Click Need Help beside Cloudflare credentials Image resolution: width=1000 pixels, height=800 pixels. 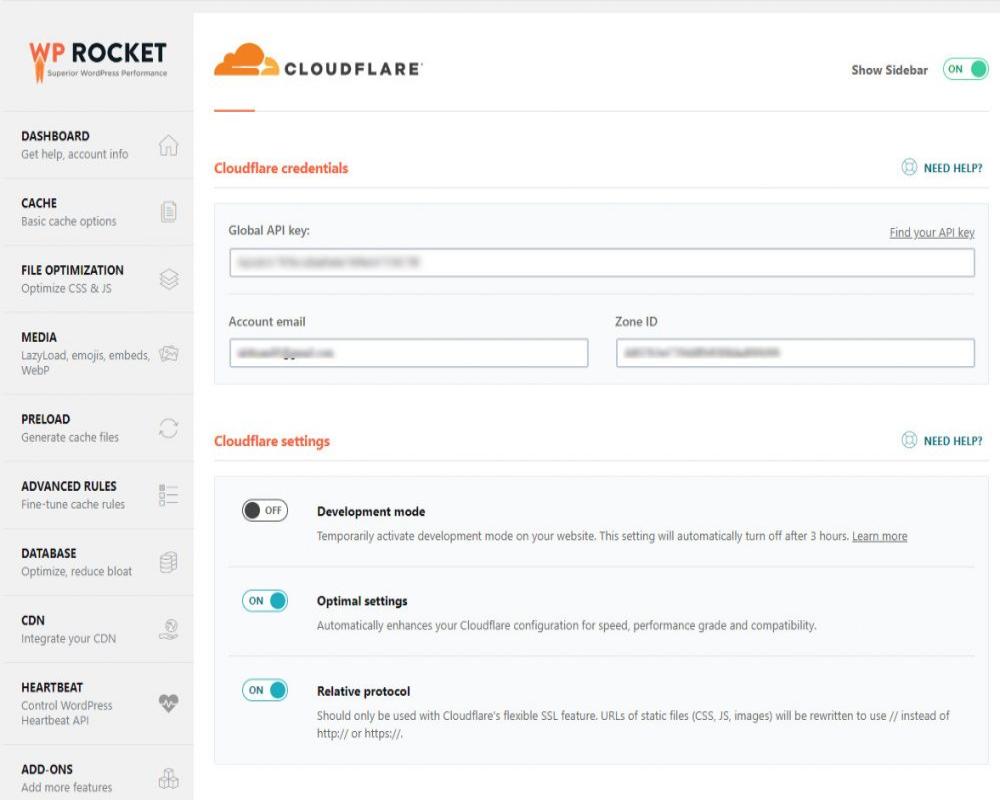942,168
